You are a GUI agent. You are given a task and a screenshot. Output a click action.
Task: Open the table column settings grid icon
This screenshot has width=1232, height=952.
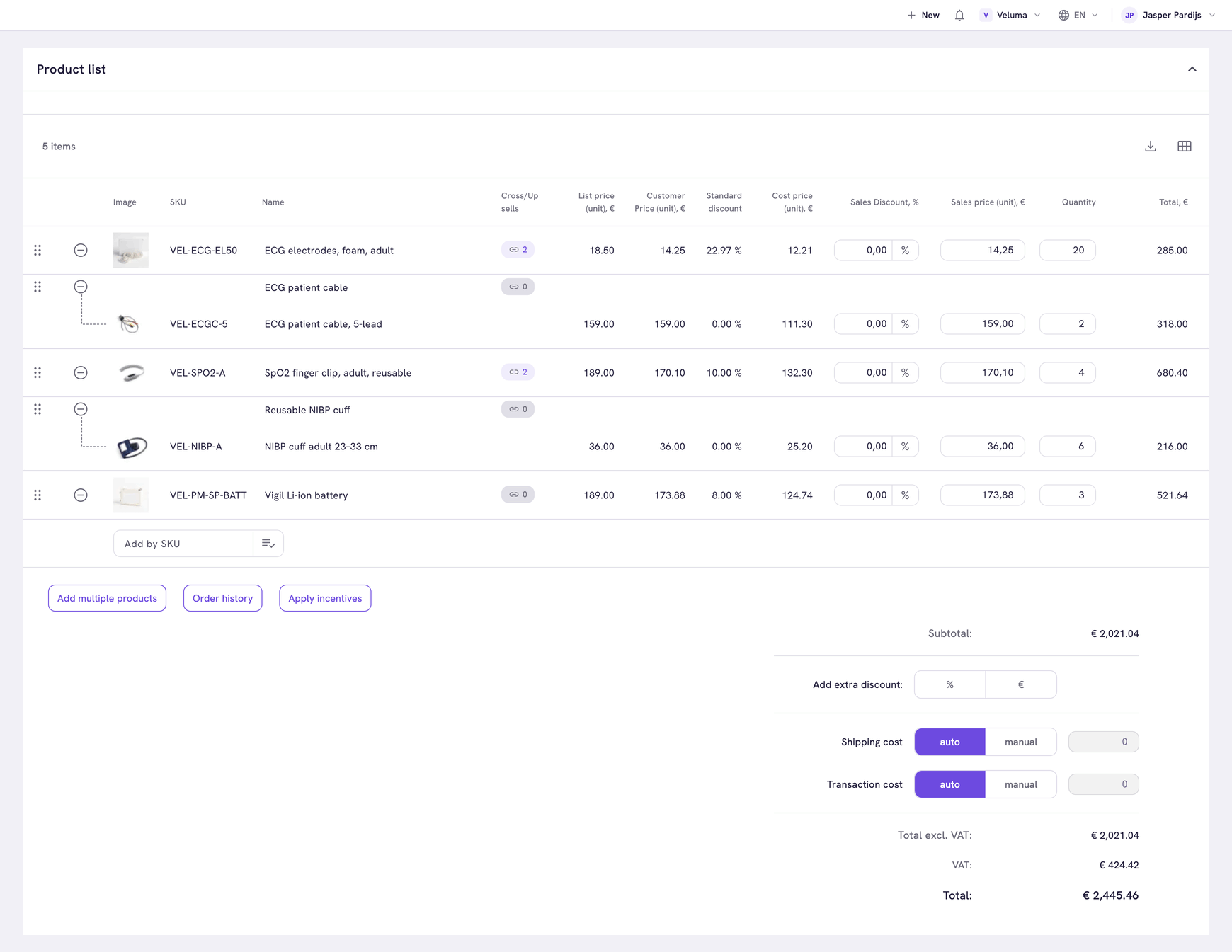1185,147
